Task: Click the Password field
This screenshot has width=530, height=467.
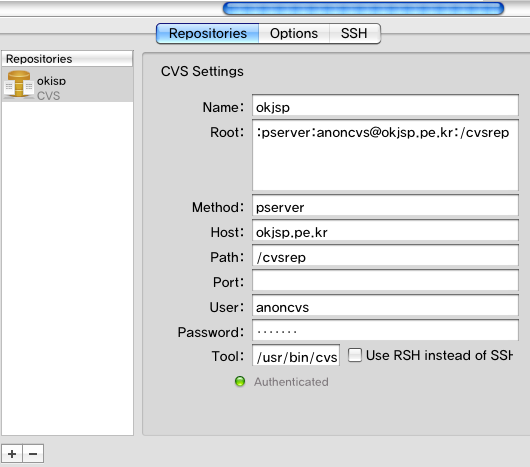Action: click(x=385, y=330)
